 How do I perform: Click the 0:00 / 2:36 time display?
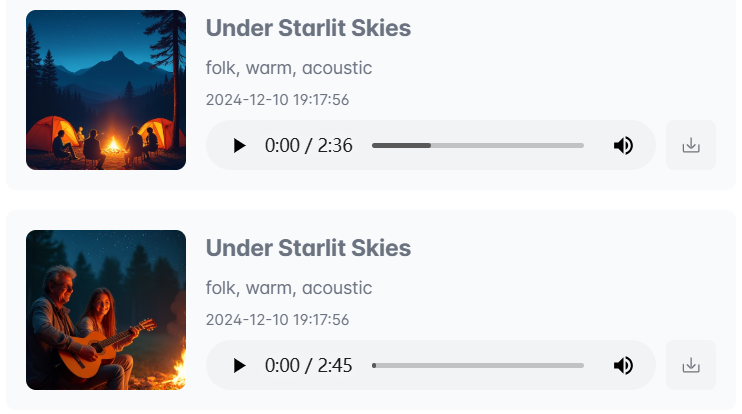click(x=308, y=146)
